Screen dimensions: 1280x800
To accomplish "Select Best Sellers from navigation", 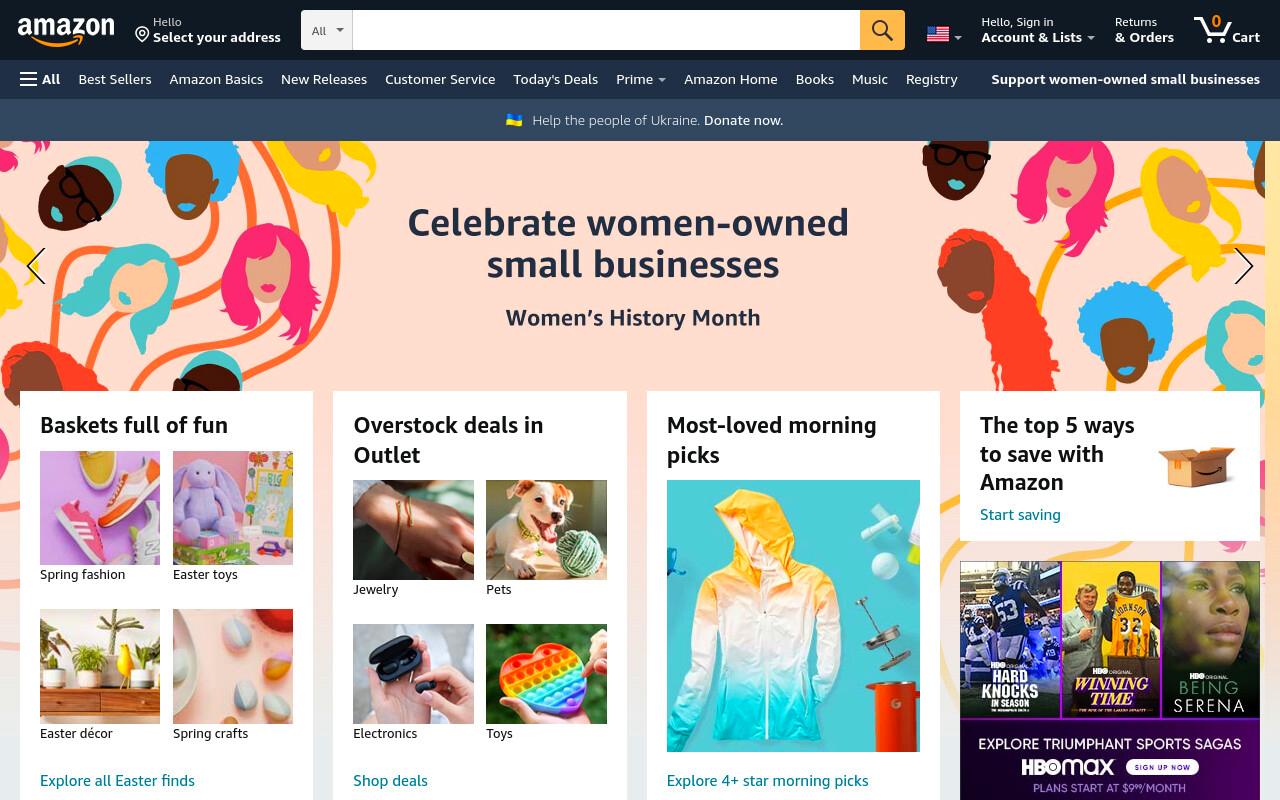I will pos(115,79).
